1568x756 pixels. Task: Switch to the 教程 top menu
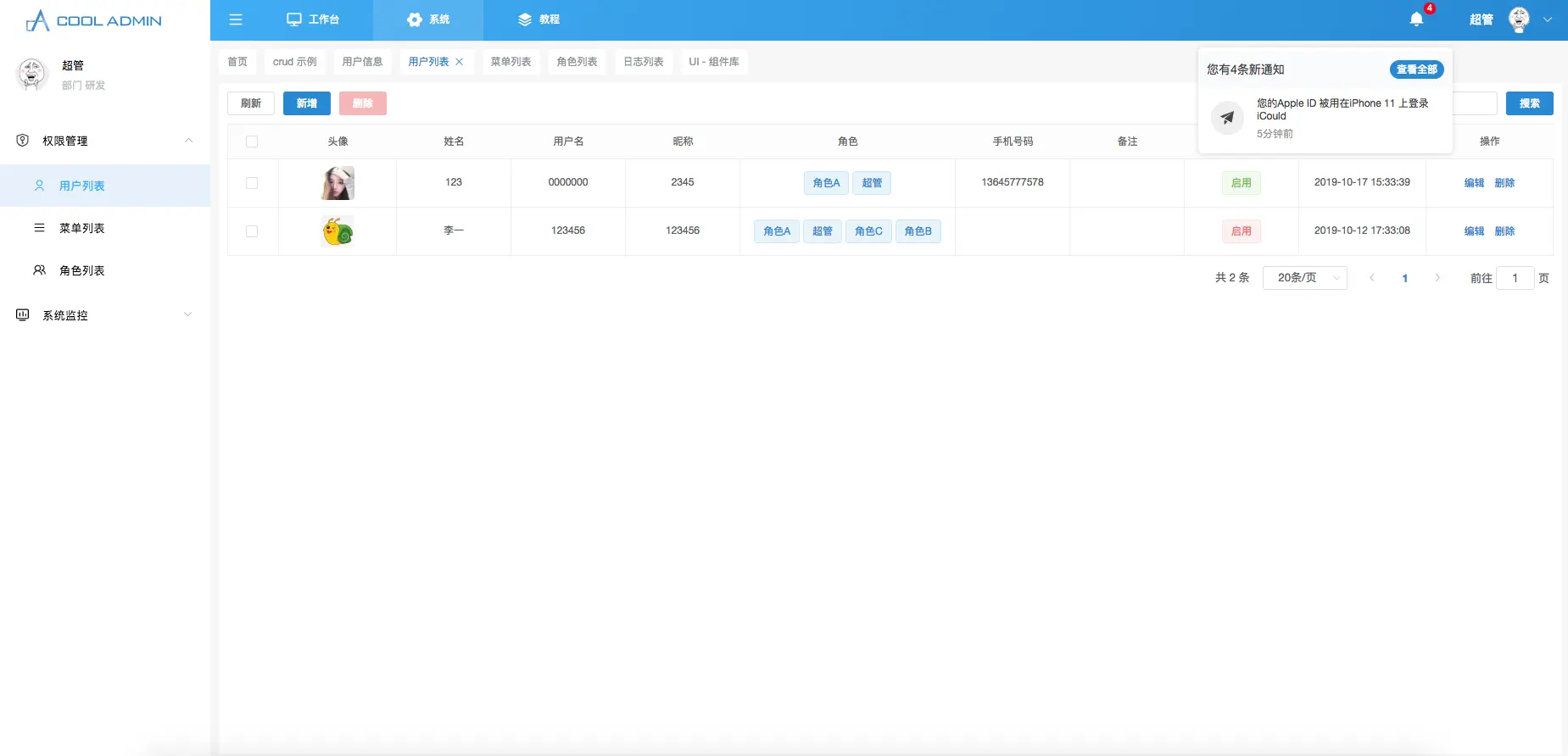538,19
